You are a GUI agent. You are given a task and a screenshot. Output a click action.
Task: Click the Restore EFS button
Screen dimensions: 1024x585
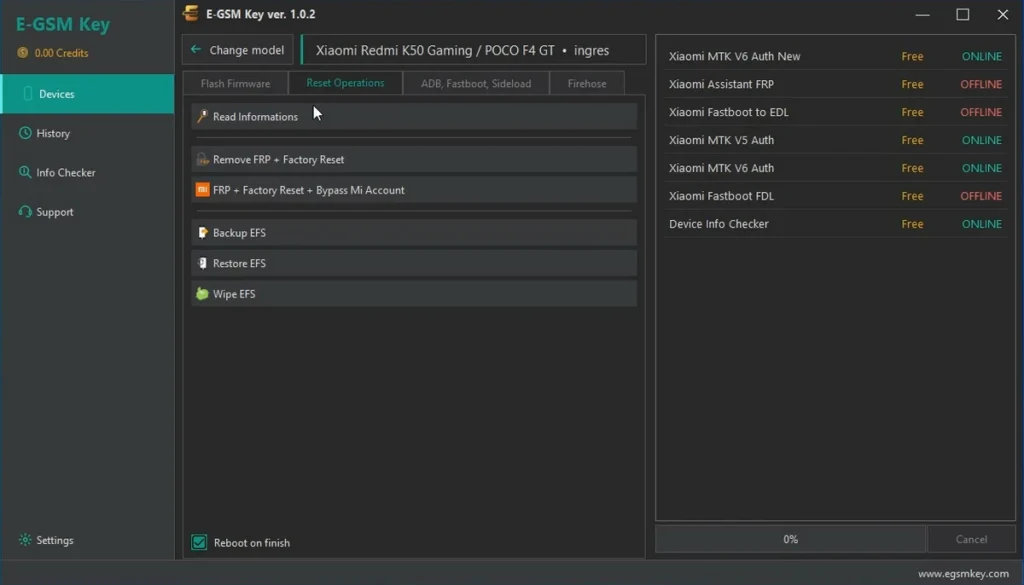pos(414,263)
